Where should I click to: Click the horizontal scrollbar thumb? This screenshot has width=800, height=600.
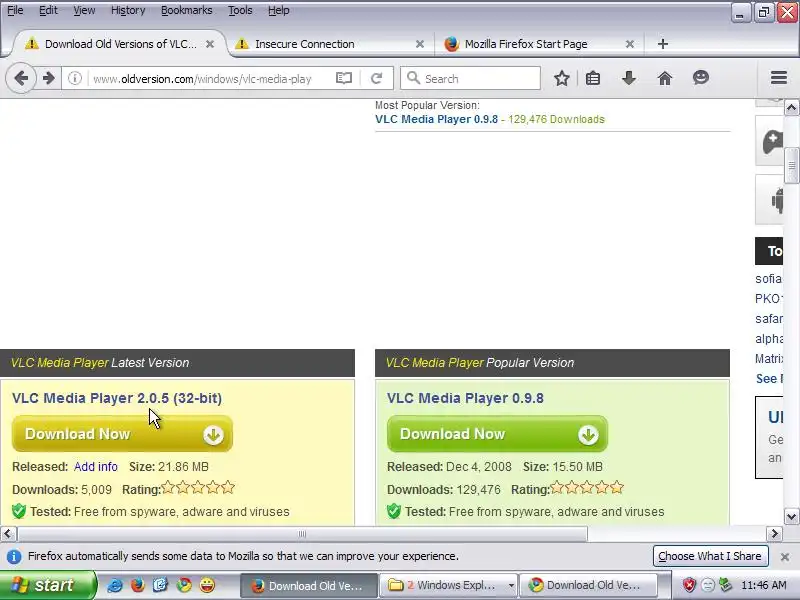[302, 534]
